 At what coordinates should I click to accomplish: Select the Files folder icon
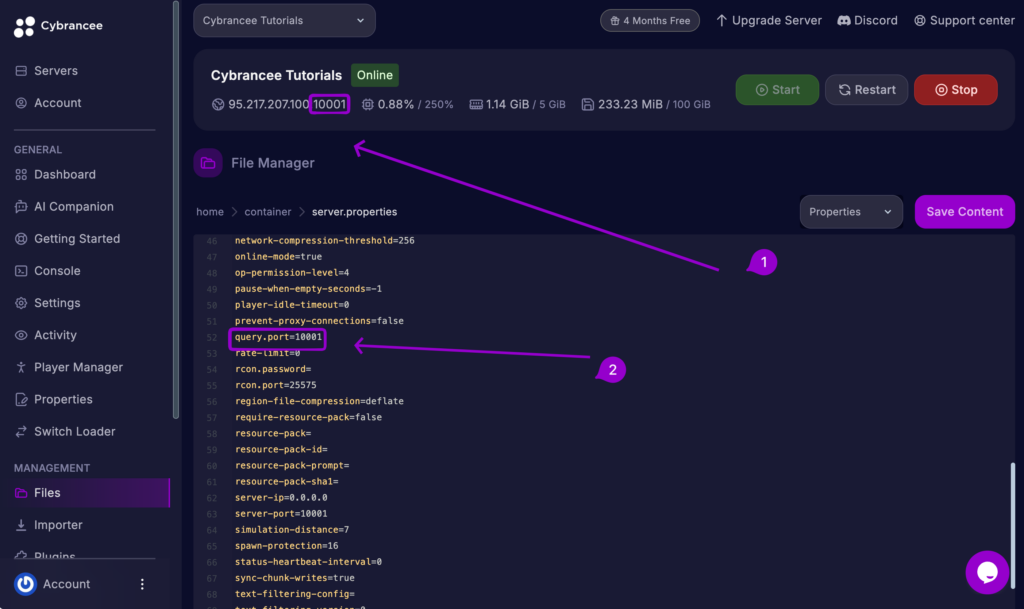click(x=21, y=493)
